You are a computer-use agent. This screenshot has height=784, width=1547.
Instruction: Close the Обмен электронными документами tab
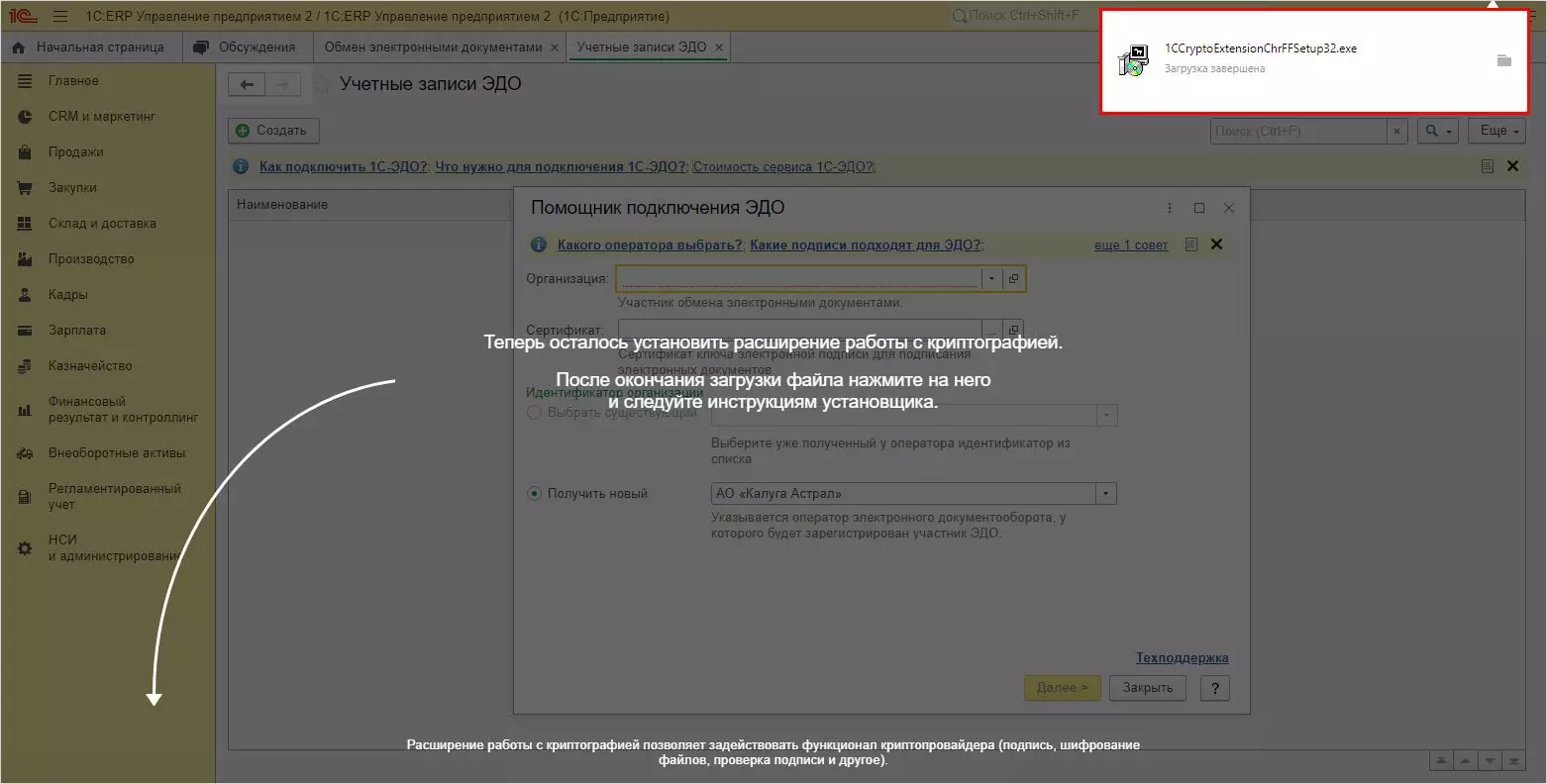coord(555,48)
